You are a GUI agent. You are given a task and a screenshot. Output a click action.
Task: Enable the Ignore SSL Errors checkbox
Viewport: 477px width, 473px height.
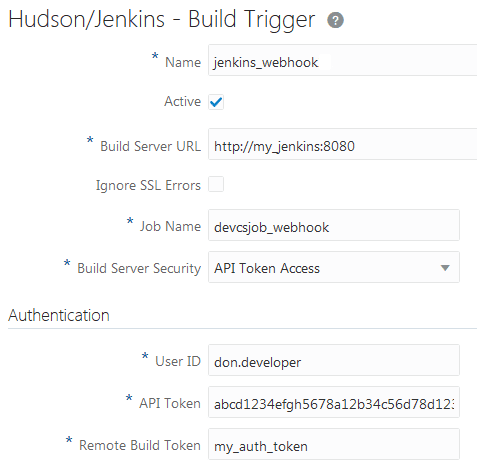[x=216, y=184]
